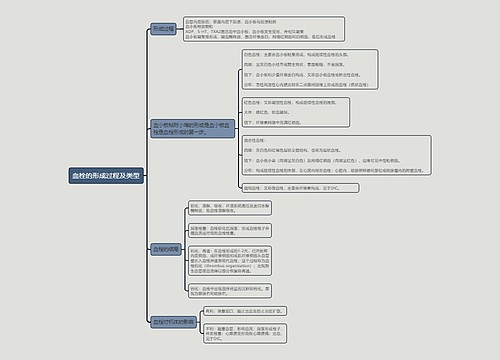The image size is (500, 360).
Task: Open the 血栓的结局 branch node
Action: point(166,249)
